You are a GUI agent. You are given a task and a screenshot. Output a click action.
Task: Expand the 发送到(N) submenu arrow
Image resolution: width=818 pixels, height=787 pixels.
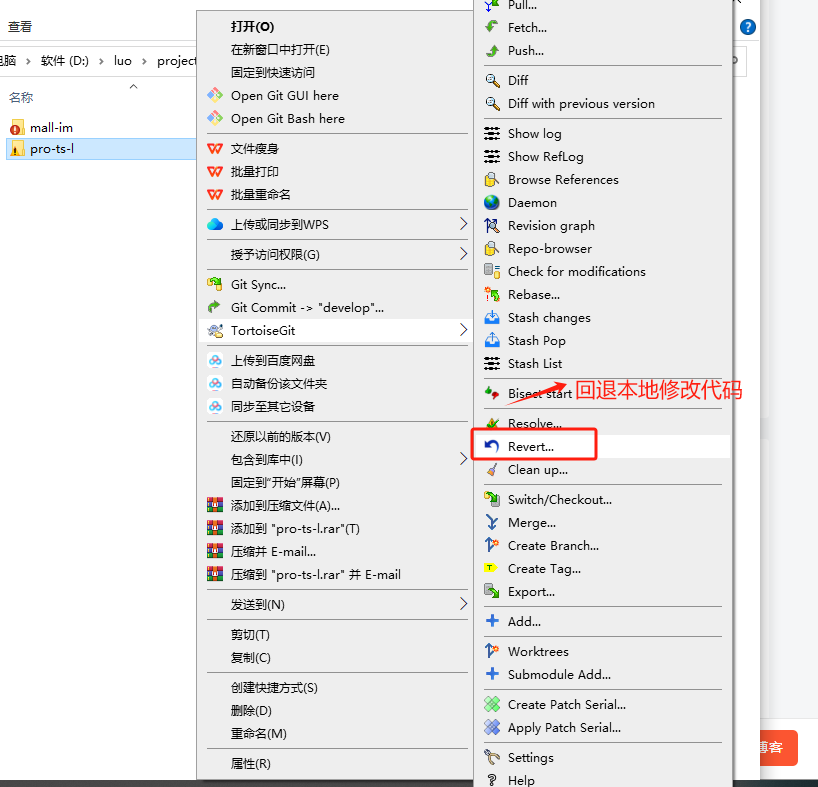coord(463,604)
